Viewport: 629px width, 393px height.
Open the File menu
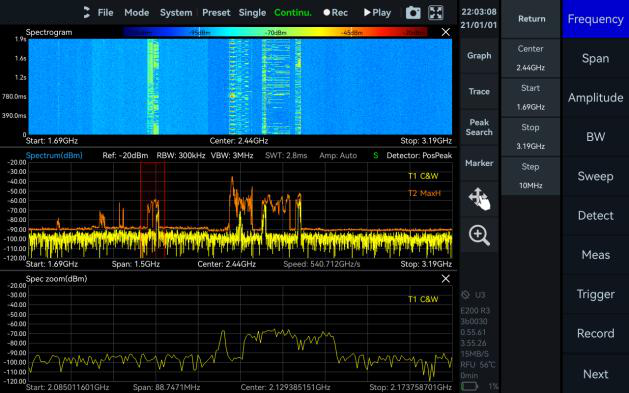[106, 12]
